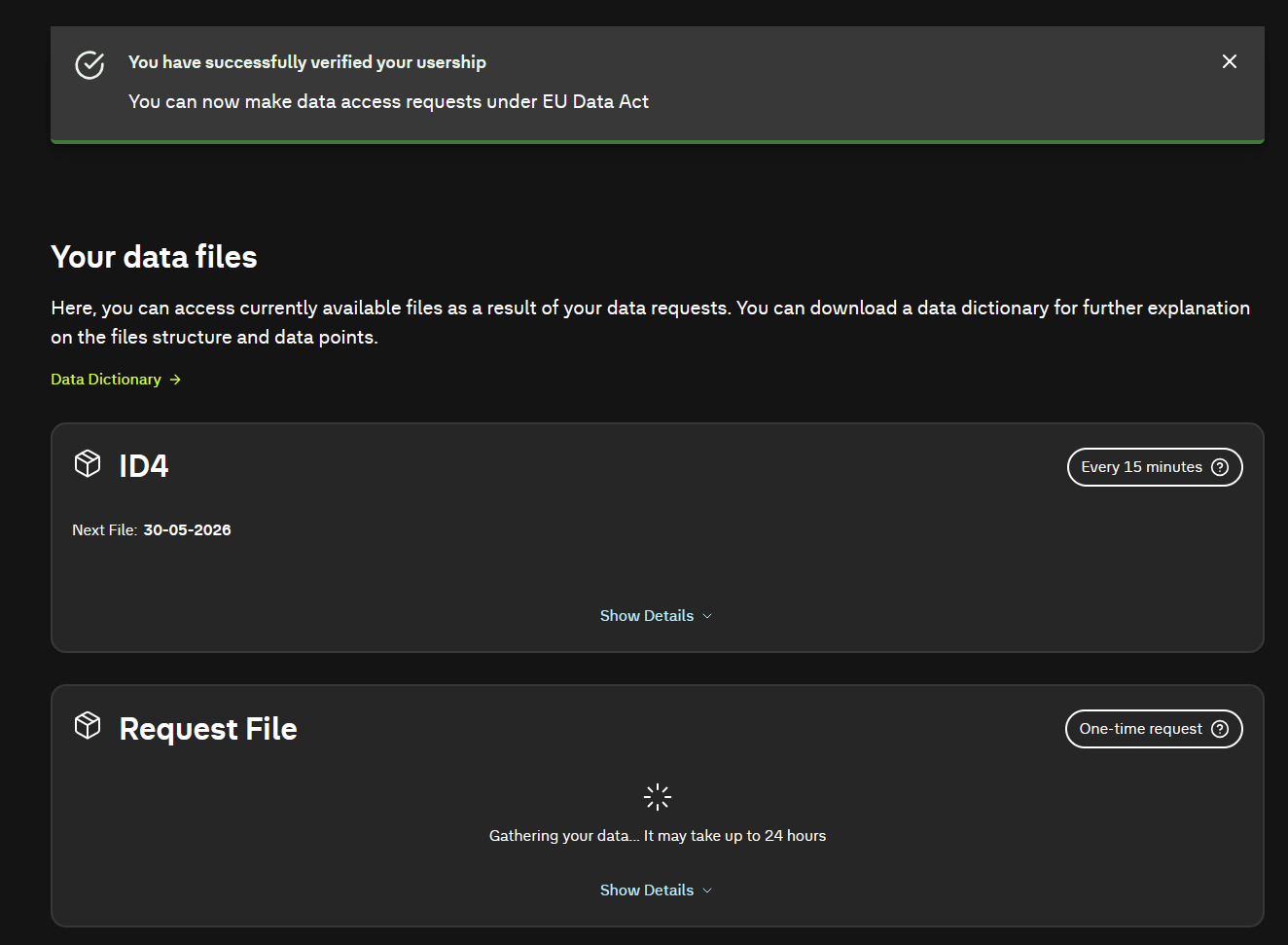Click the Next File date 30-05-2026

[x=187, y=530]
